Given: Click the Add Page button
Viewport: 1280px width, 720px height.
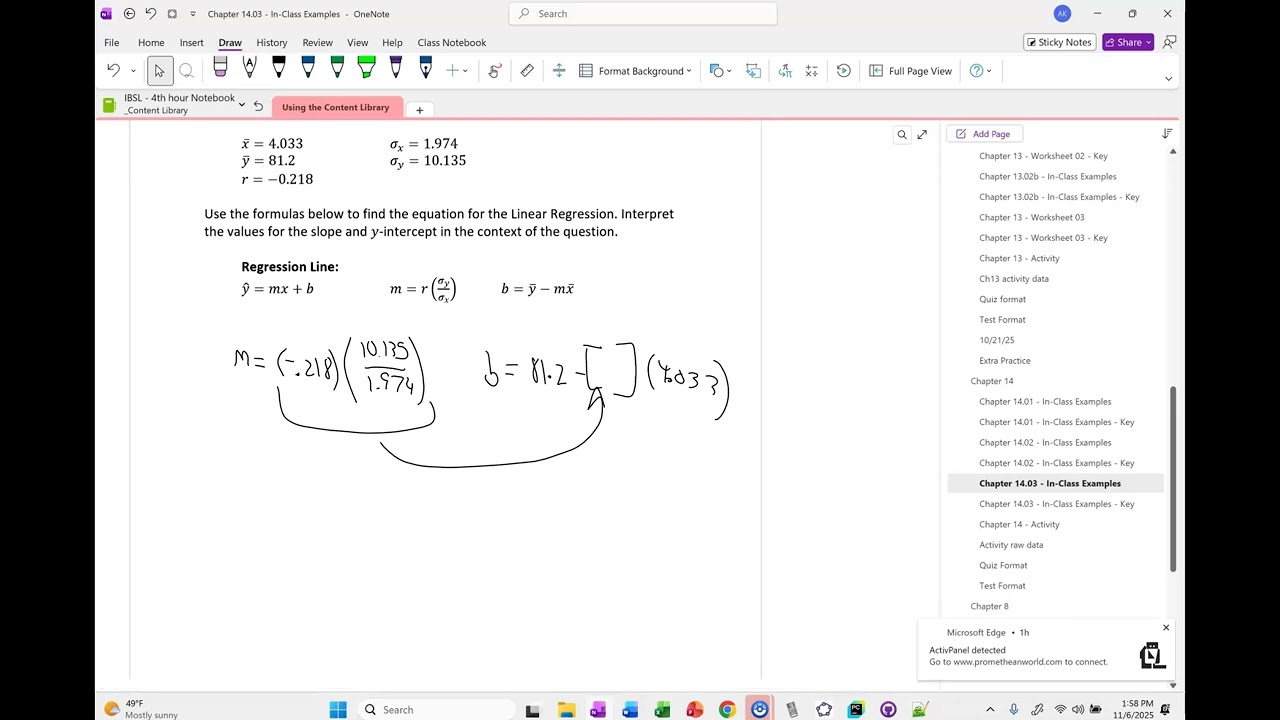Looking at the screenshot, I should [983, 134].
